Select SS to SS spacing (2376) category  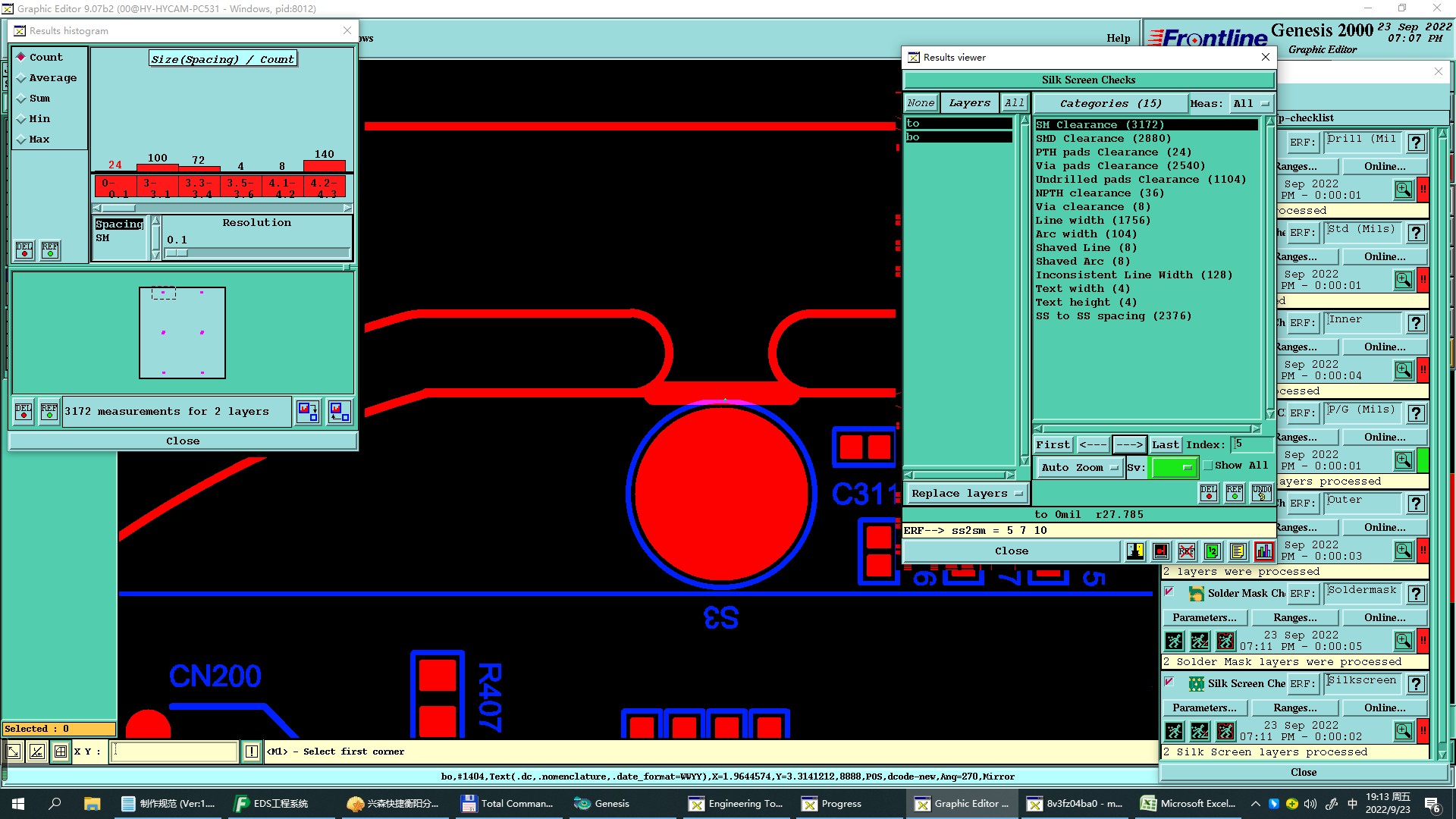[1146, 315]
